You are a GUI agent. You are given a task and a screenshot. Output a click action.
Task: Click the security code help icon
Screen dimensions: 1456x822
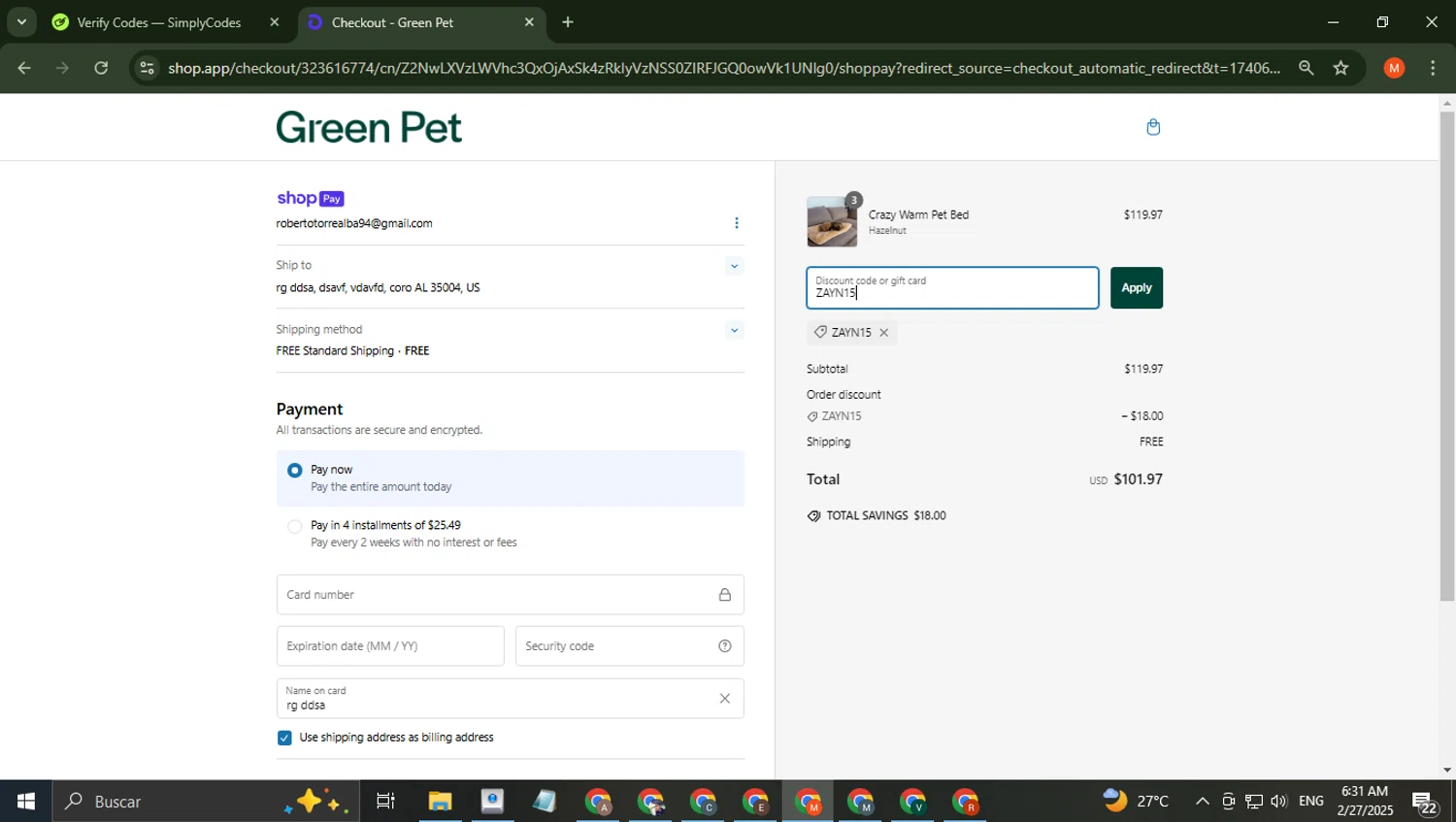724,646
